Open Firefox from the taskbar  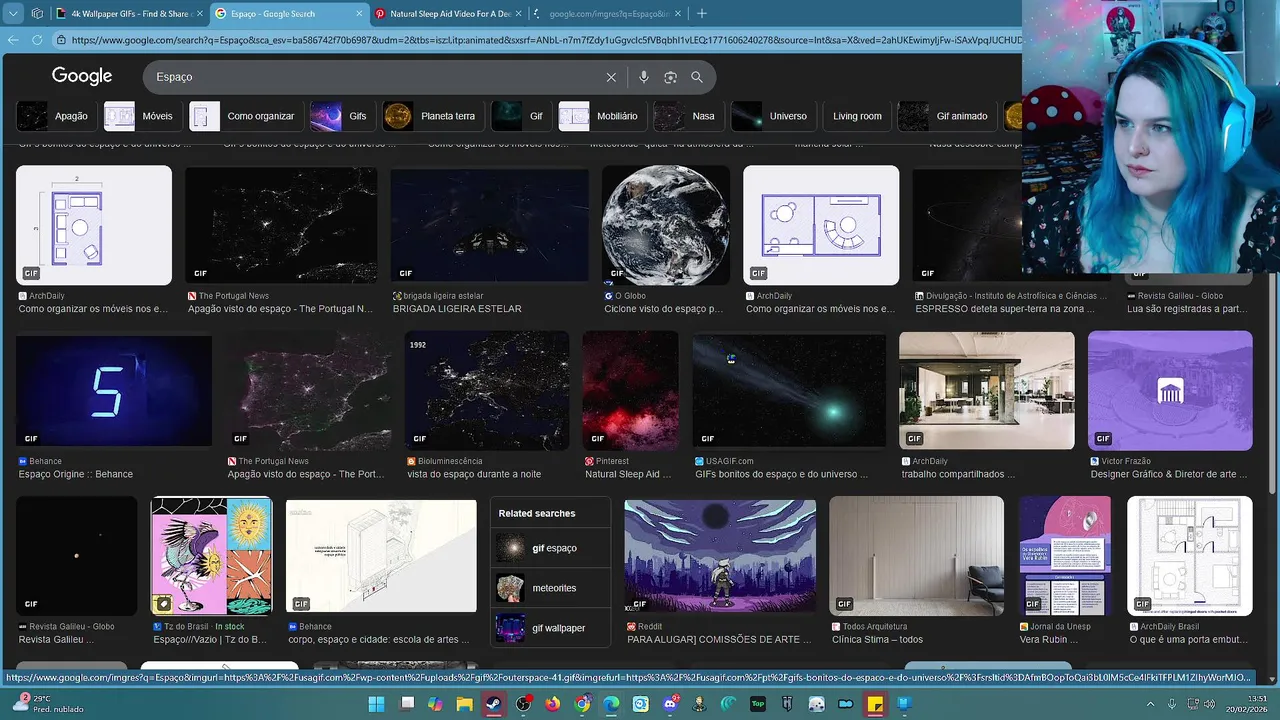pyautogui.click(x=553, y=704)
